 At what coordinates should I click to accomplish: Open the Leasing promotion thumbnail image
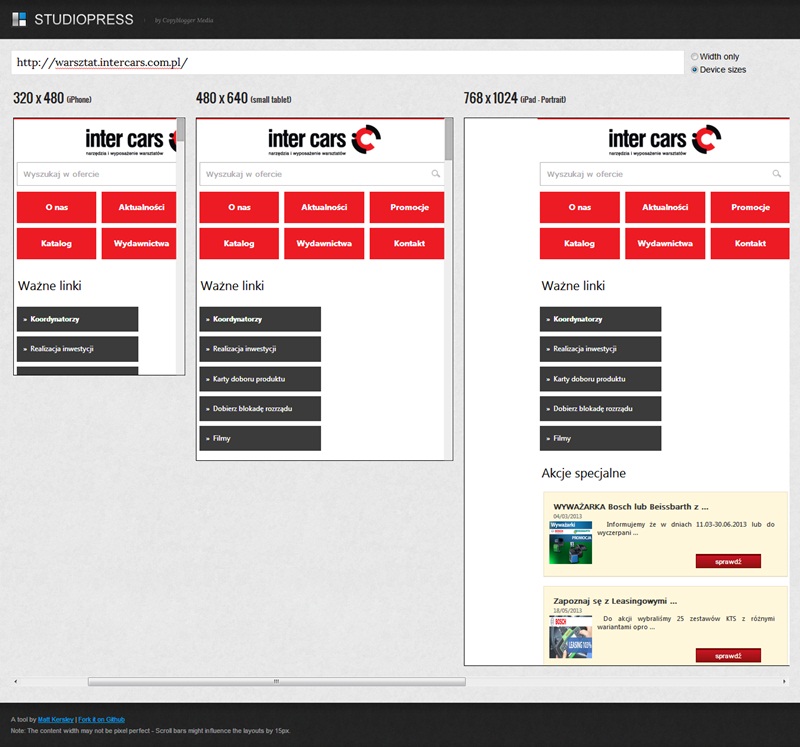point(570,636)
